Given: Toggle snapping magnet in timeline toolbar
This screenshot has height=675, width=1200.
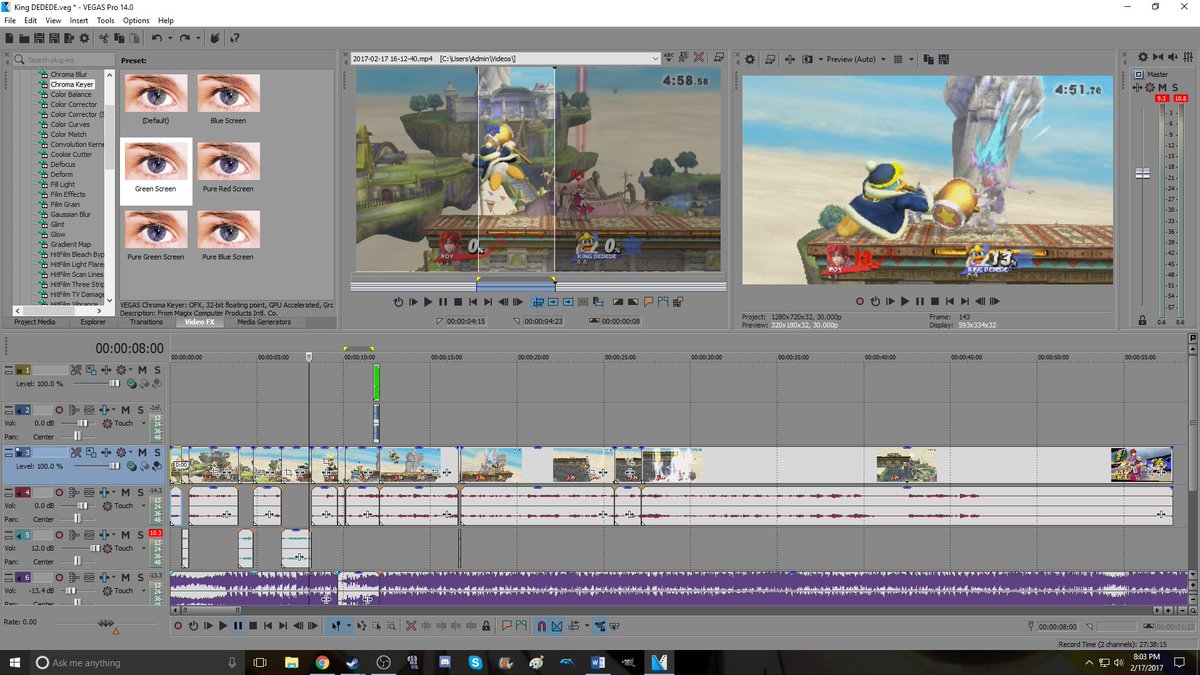Looking at the screenshot, I should [542, 626].
